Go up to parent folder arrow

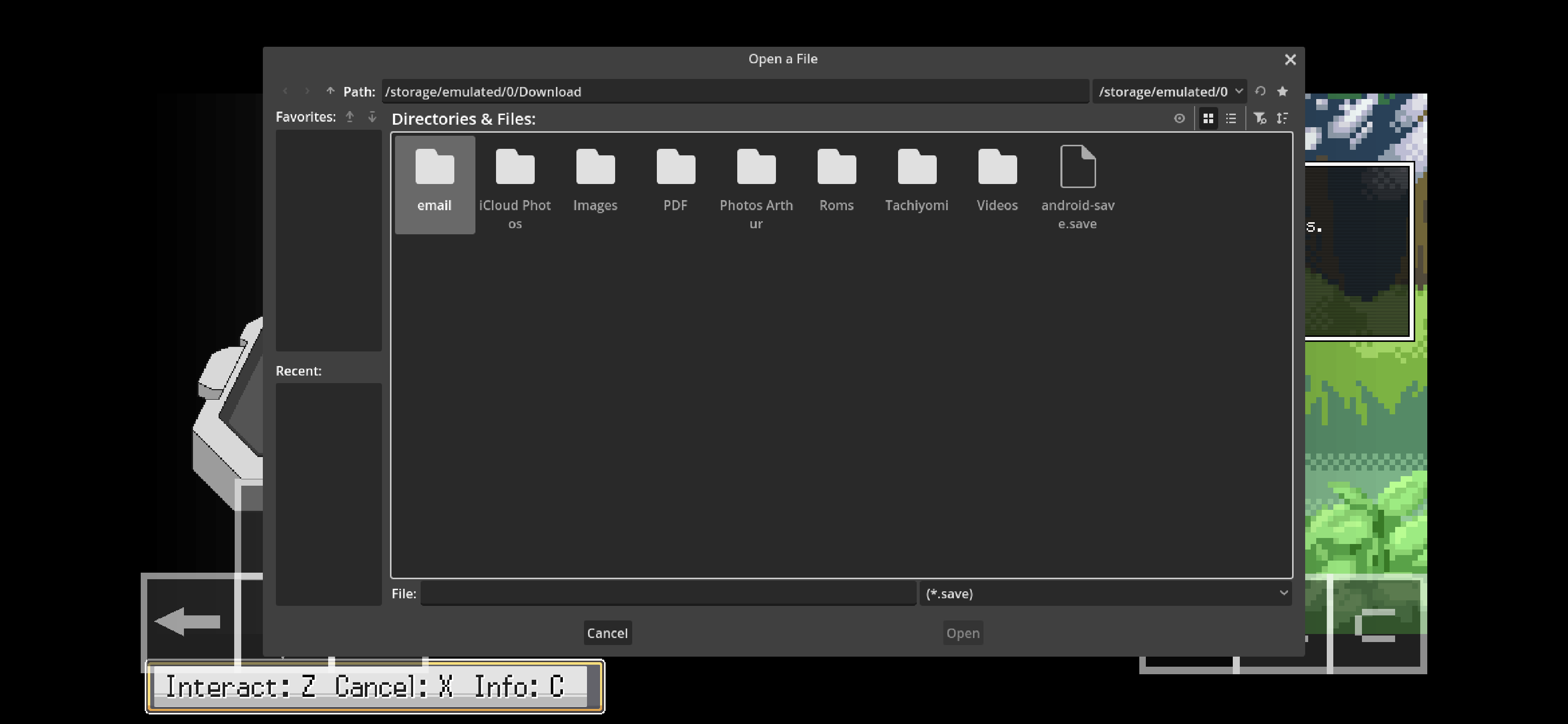tap(330, 92)
